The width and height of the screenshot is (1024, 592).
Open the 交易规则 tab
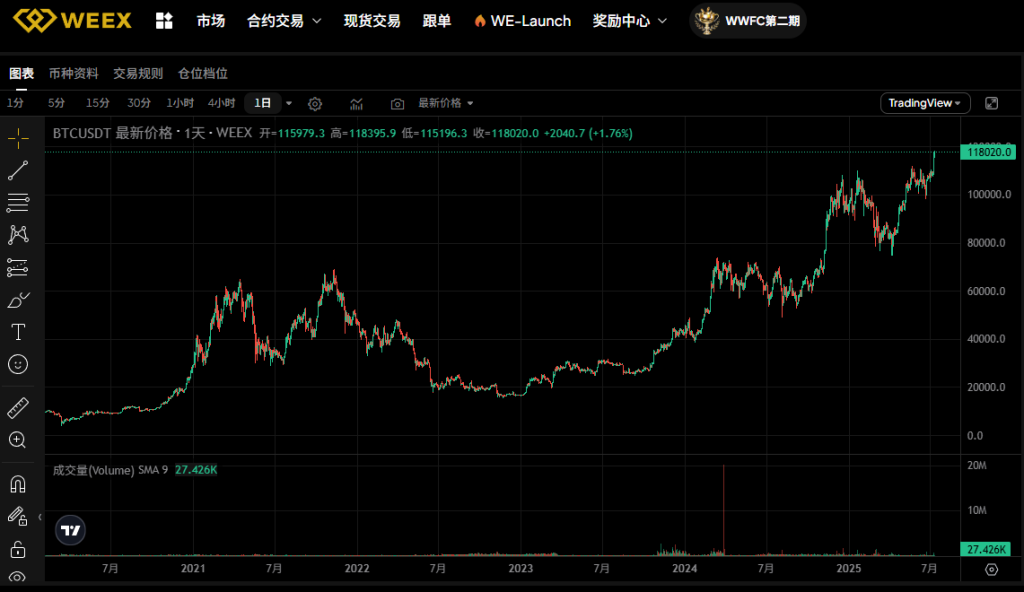(138, 73)
